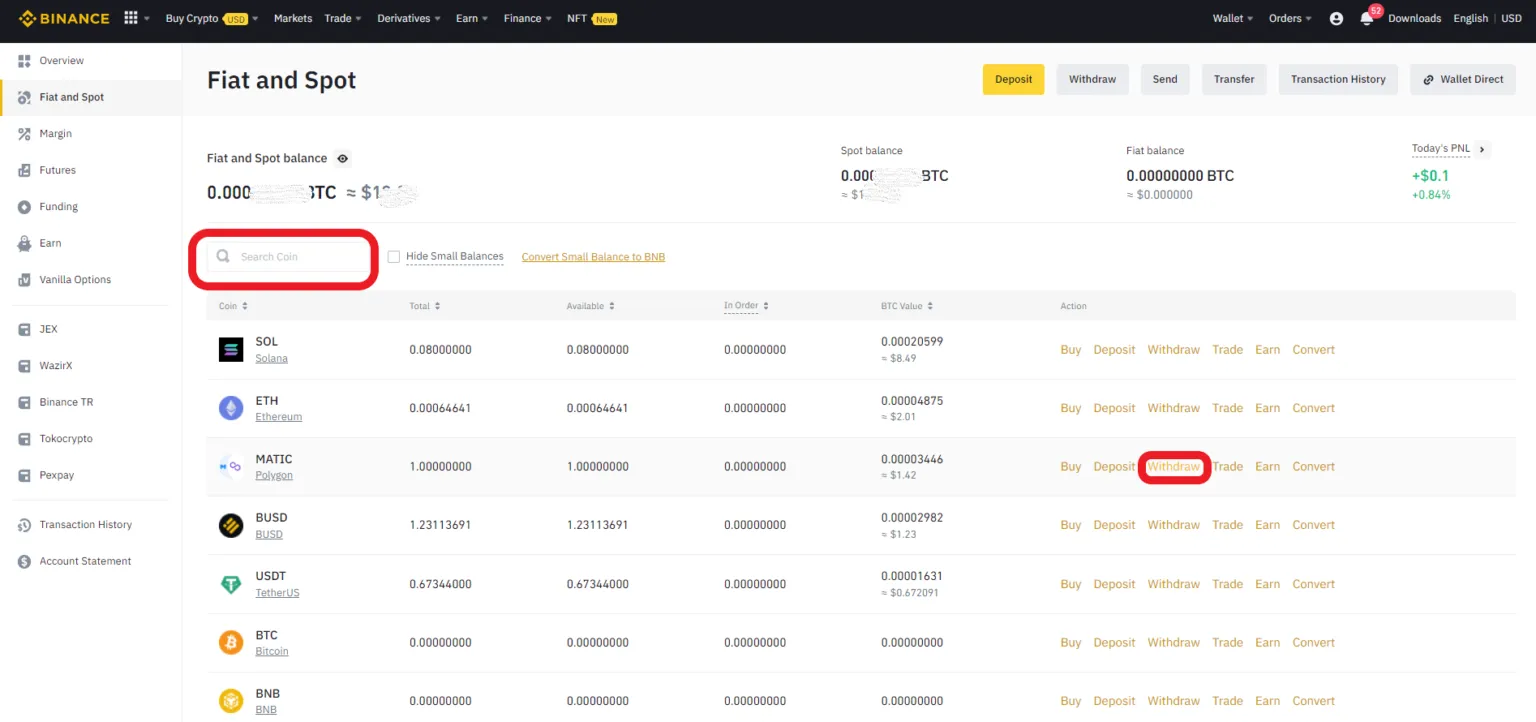Click the Transaction History header button

1338,79
